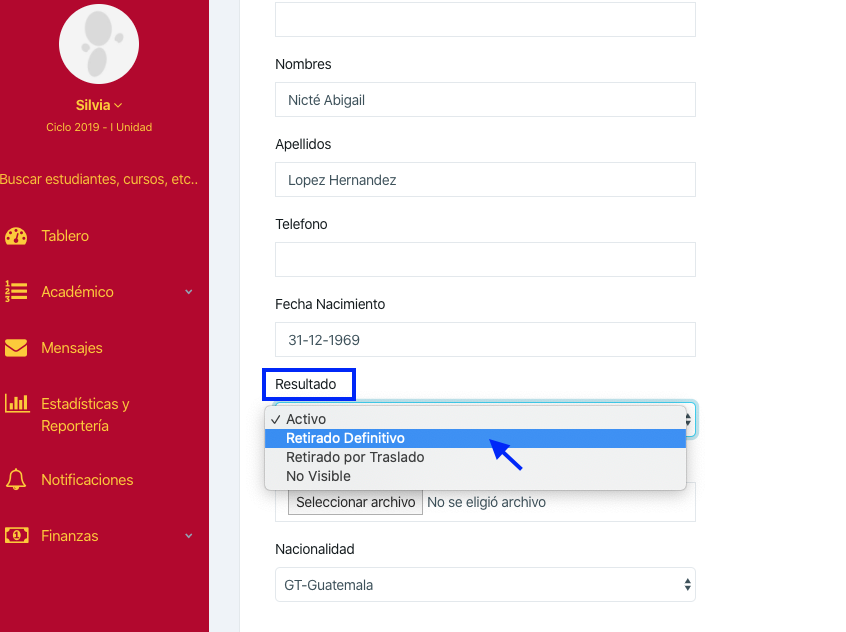
Task: Open the Académico sidebar section
Action: [77, 292]
